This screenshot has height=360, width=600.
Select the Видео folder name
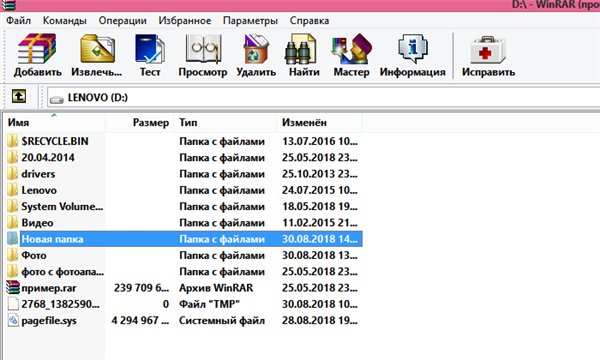(x=37, y=223)
